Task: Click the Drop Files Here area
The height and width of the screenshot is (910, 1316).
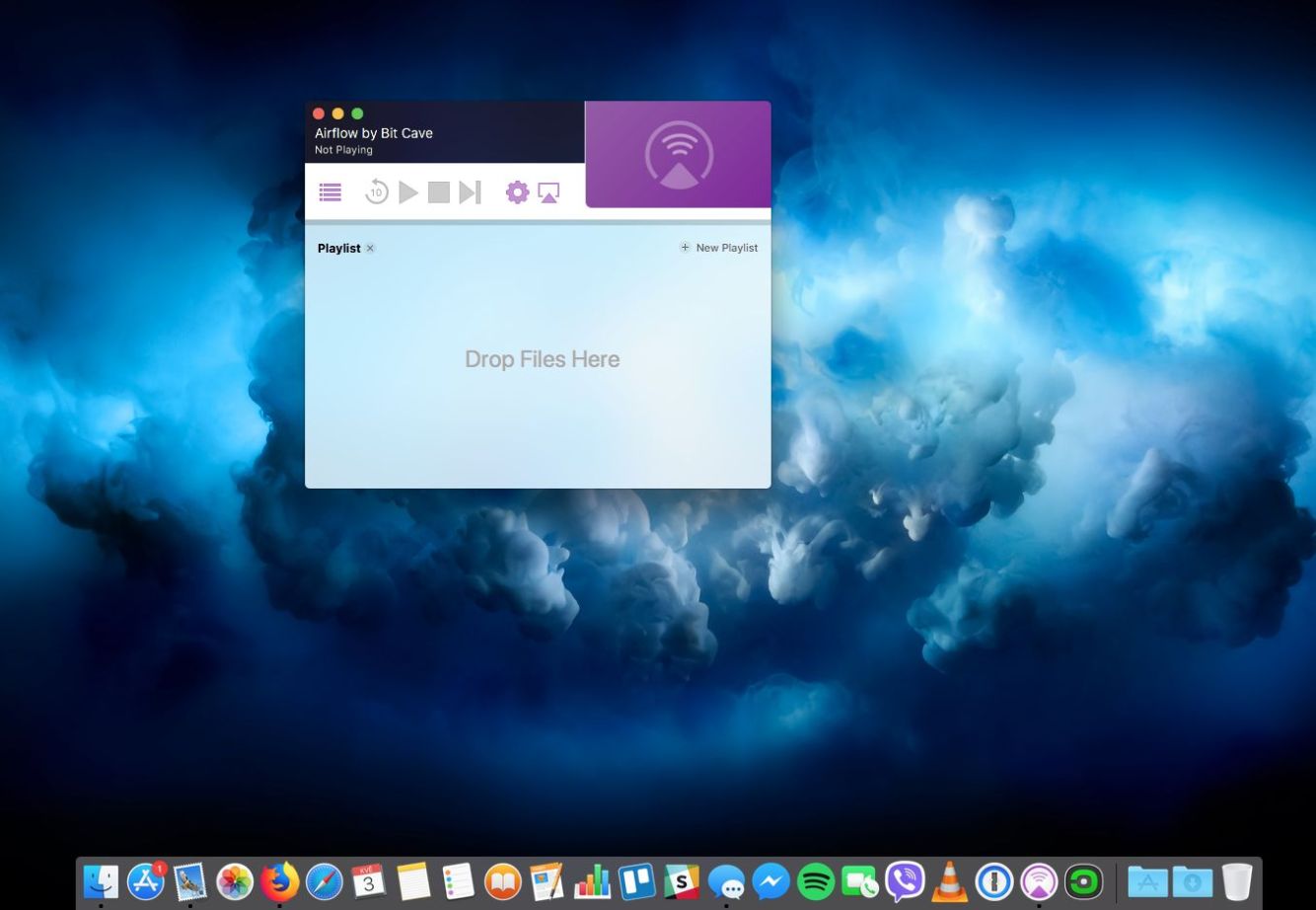Action: (x=542, y=359)
